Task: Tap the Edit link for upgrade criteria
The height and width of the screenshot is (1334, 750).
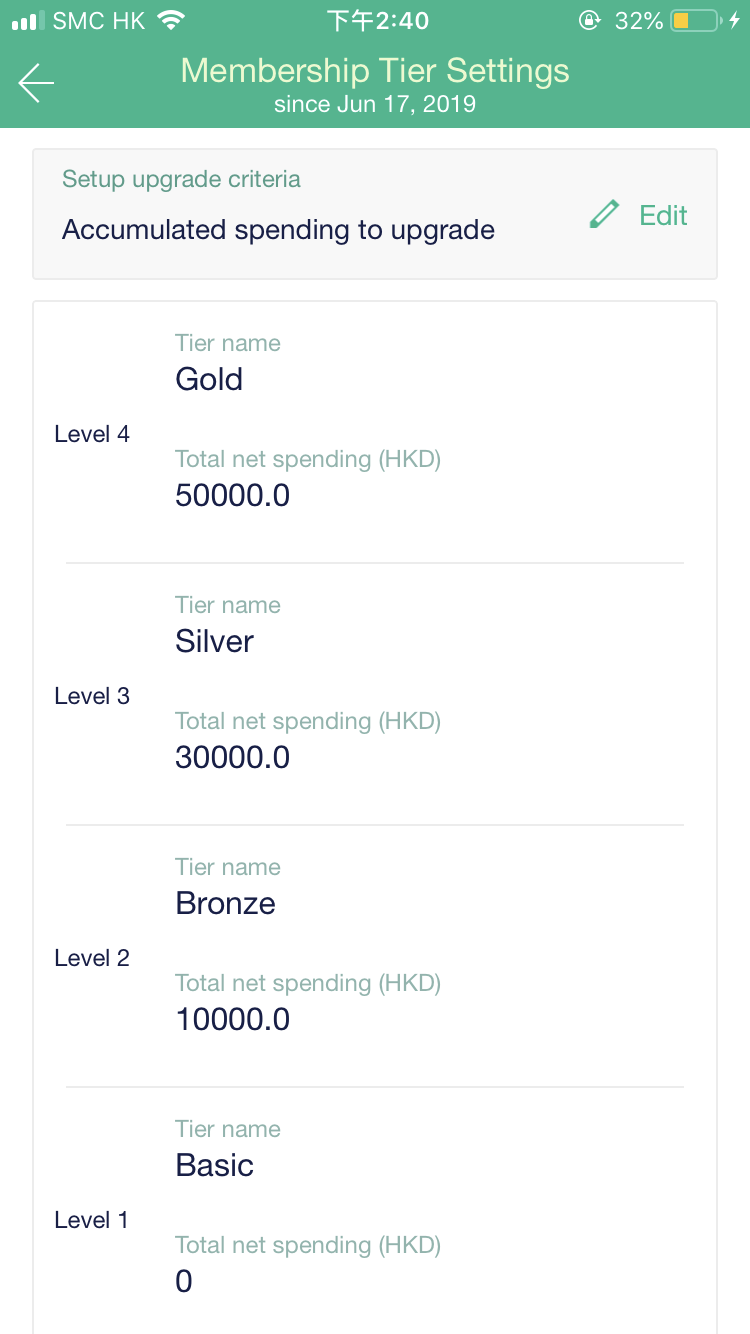Action: [663, 215]
